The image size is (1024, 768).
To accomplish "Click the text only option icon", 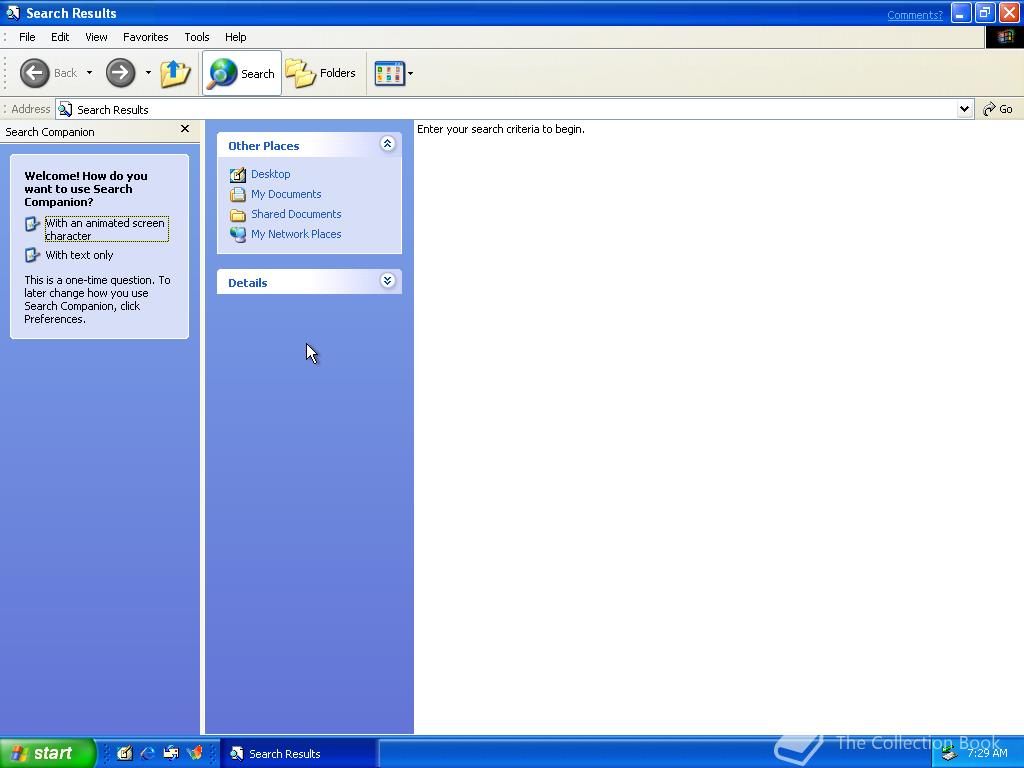I will click(32, 255).
